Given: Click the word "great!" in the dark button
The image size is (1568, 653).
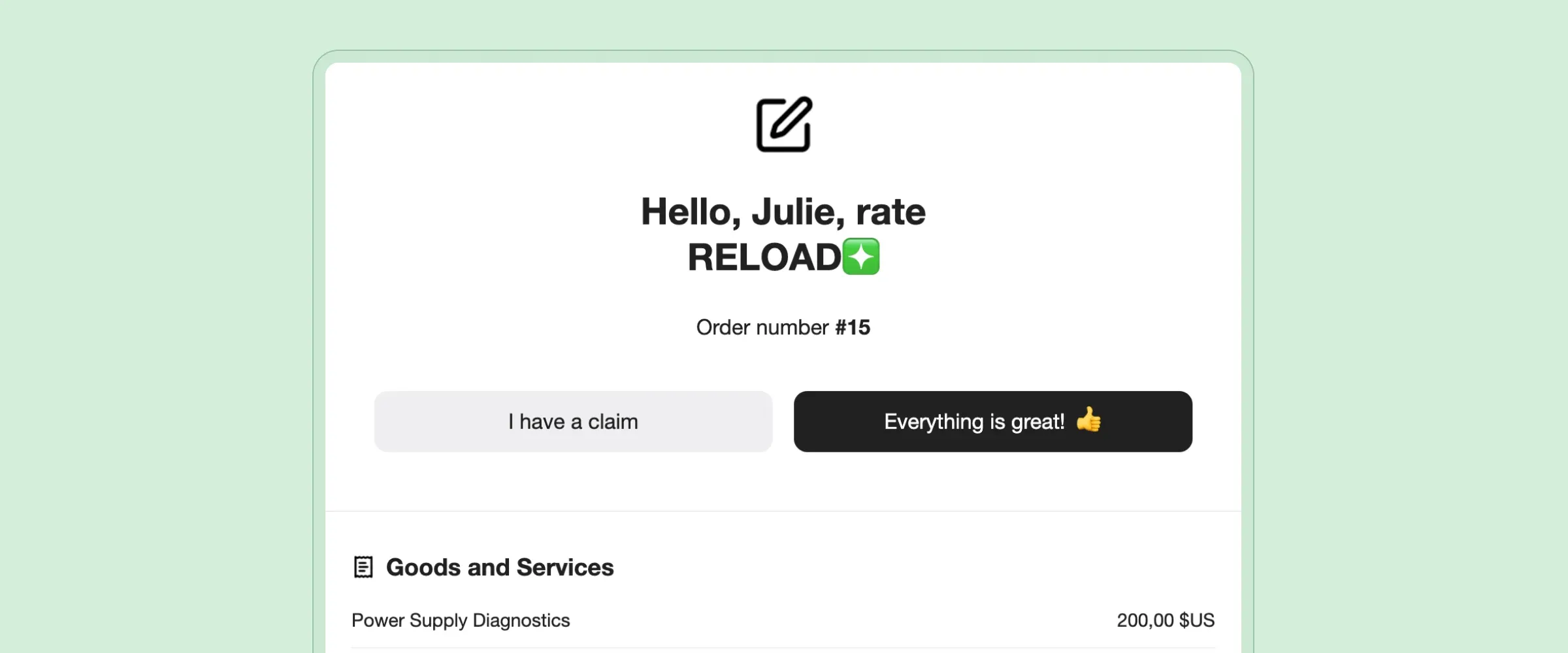Looking at the screenshot, I should pyautogui.click(x=1037, y=422).
